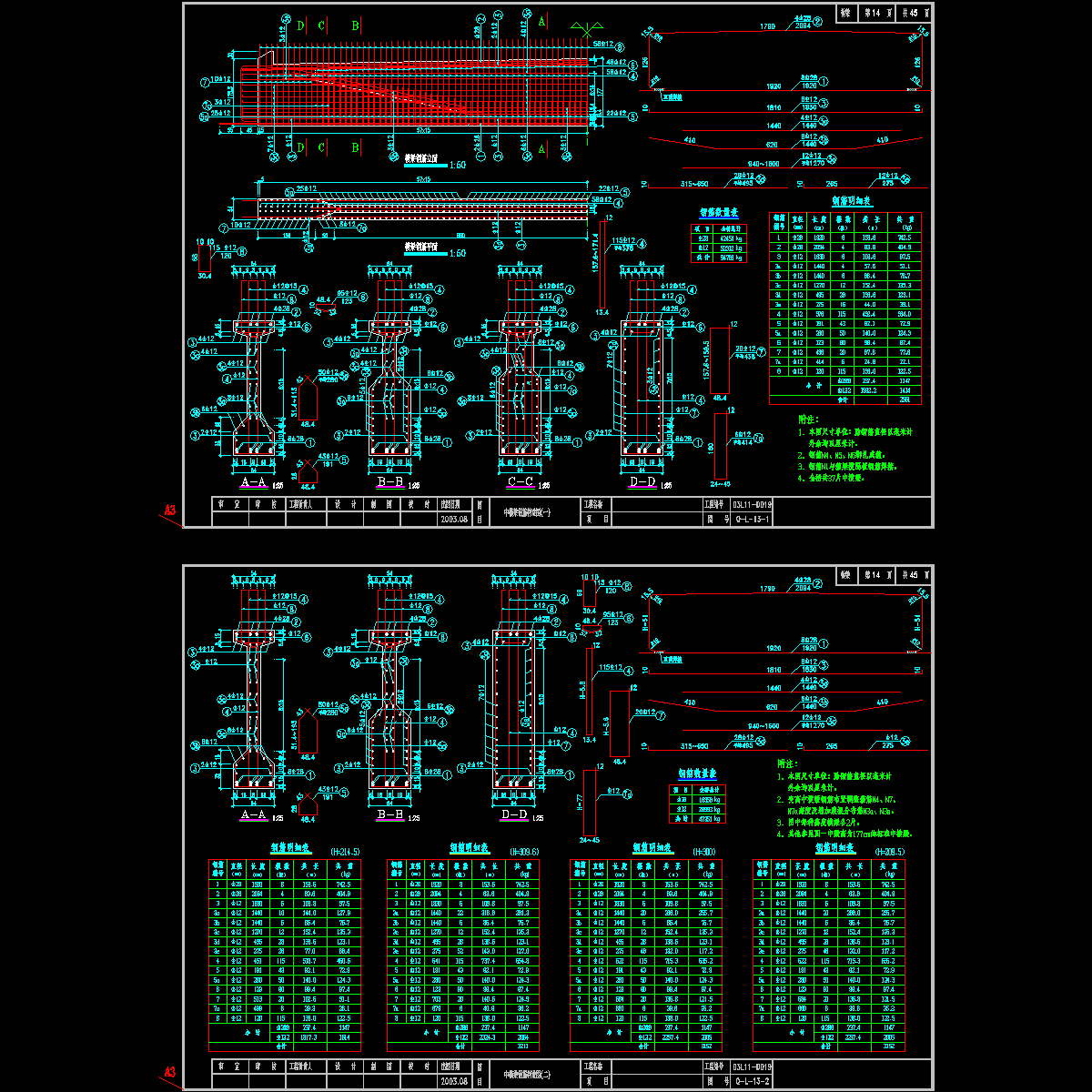The width and height of the screenshot is (1092, 1092).
Task: Select the rebar table header labeled H=214.5
Action: (345, 852)
